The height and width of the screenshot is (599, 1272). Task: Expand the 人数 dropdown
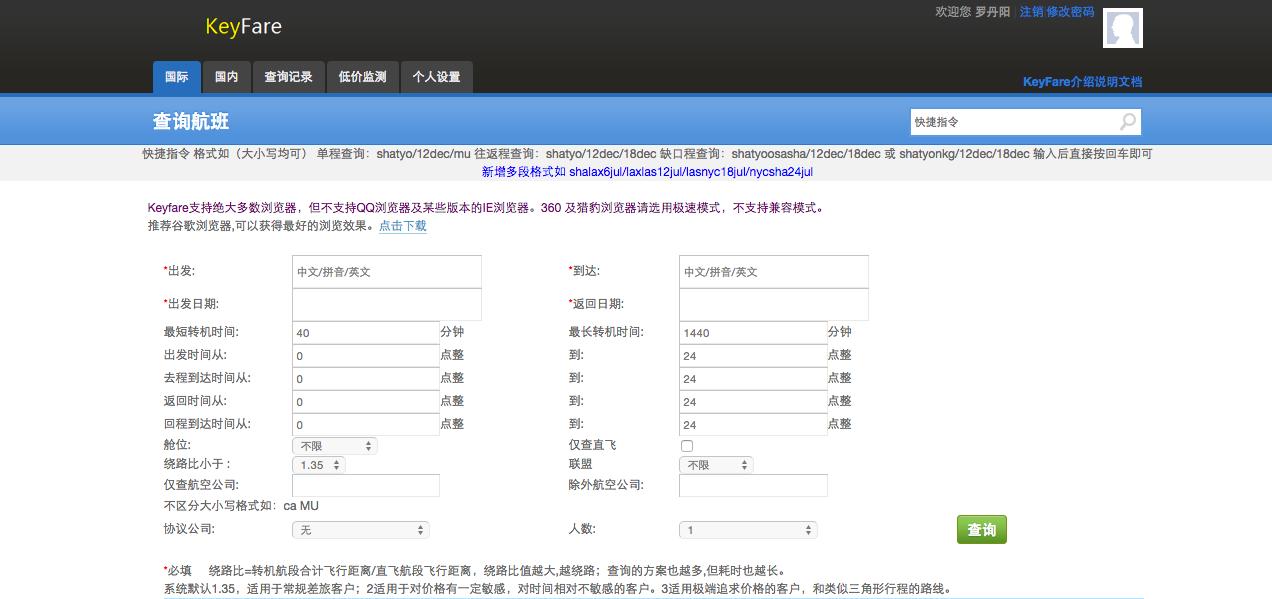pyautogui.click(x=748, y=530)
